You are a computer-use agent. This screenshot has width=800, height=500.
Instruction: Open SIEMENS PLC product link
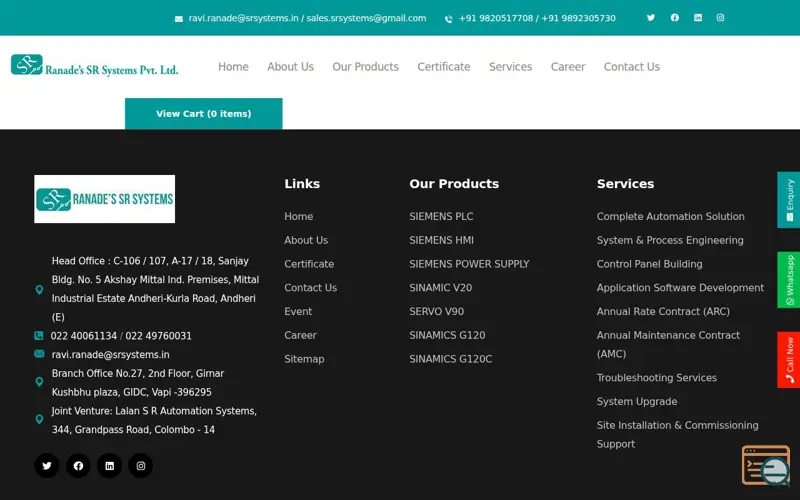tap(441, 216)
